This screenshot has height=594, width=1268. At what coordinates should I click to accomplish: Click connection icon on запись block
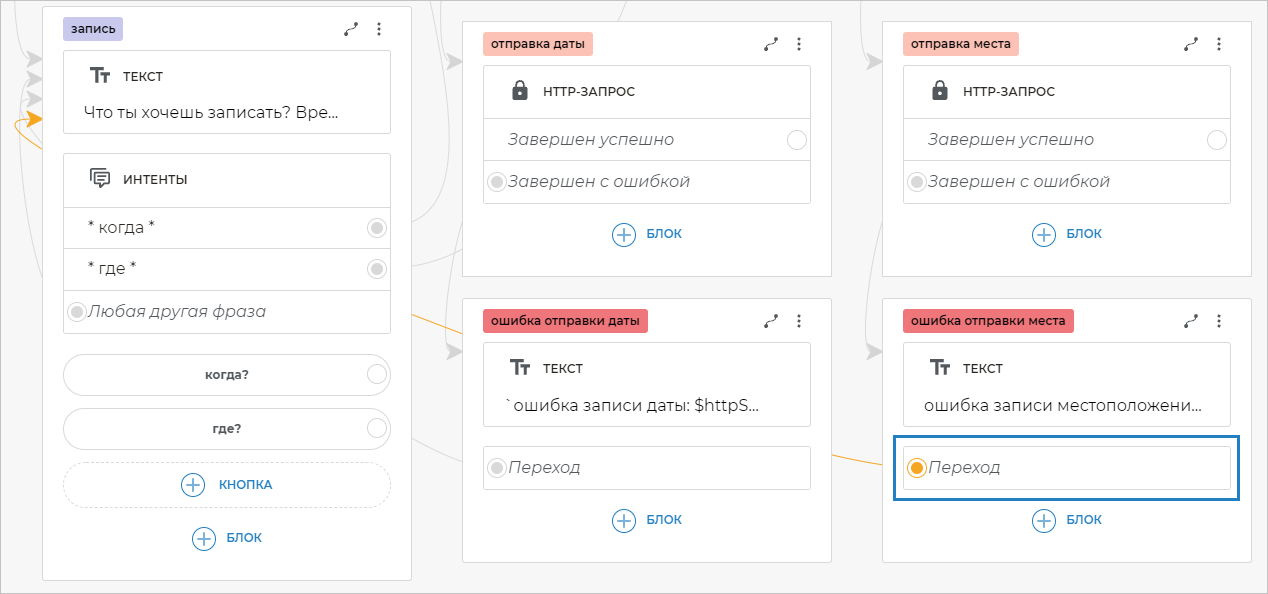(x=351, y=29)
